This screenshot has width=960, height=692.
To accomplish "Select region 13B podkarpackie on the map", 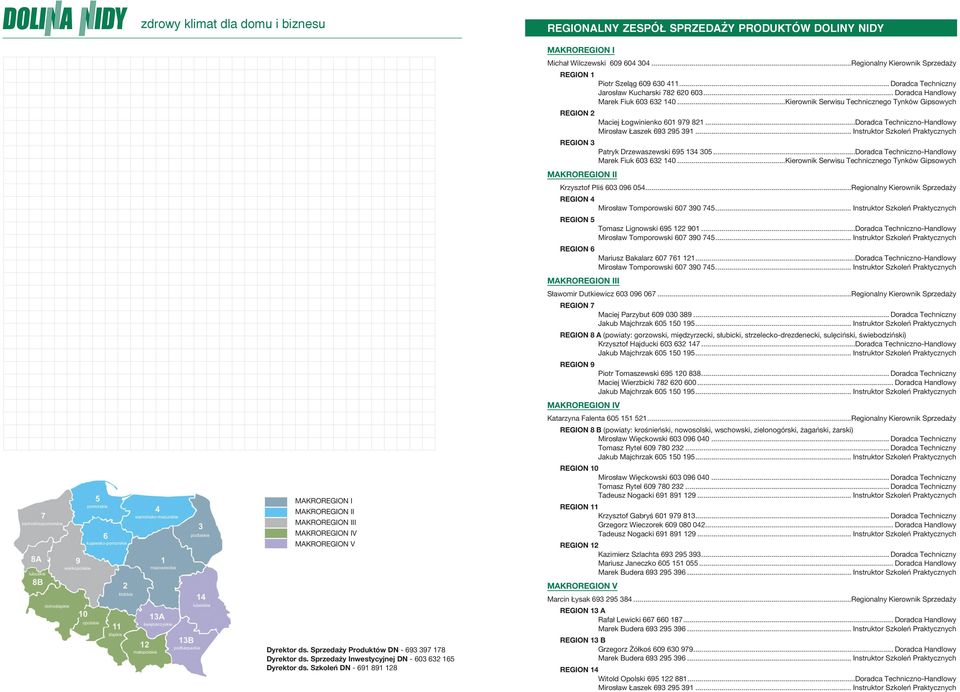I will click(186, 643).
